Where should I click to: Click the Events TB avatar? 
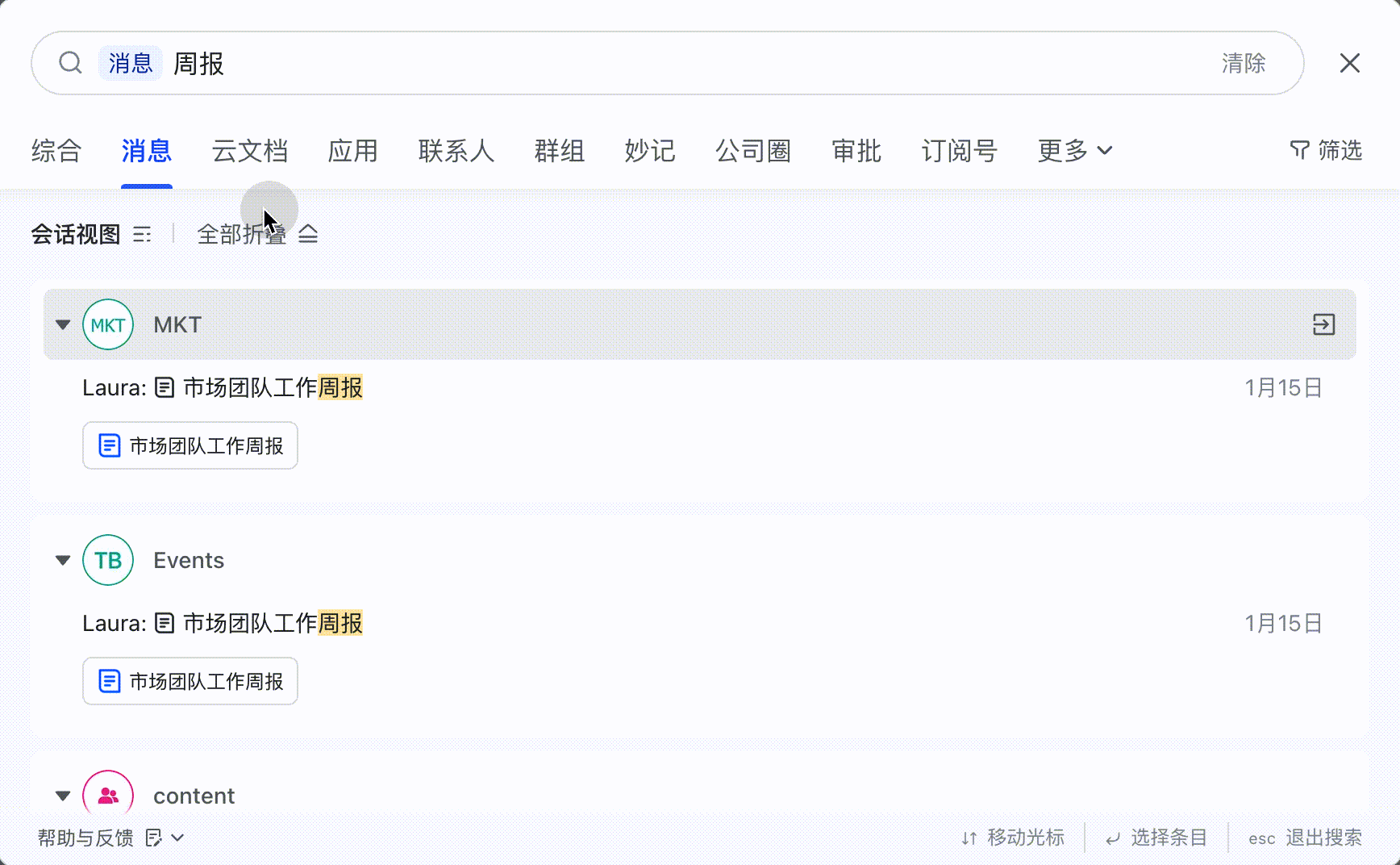[108, 560]
